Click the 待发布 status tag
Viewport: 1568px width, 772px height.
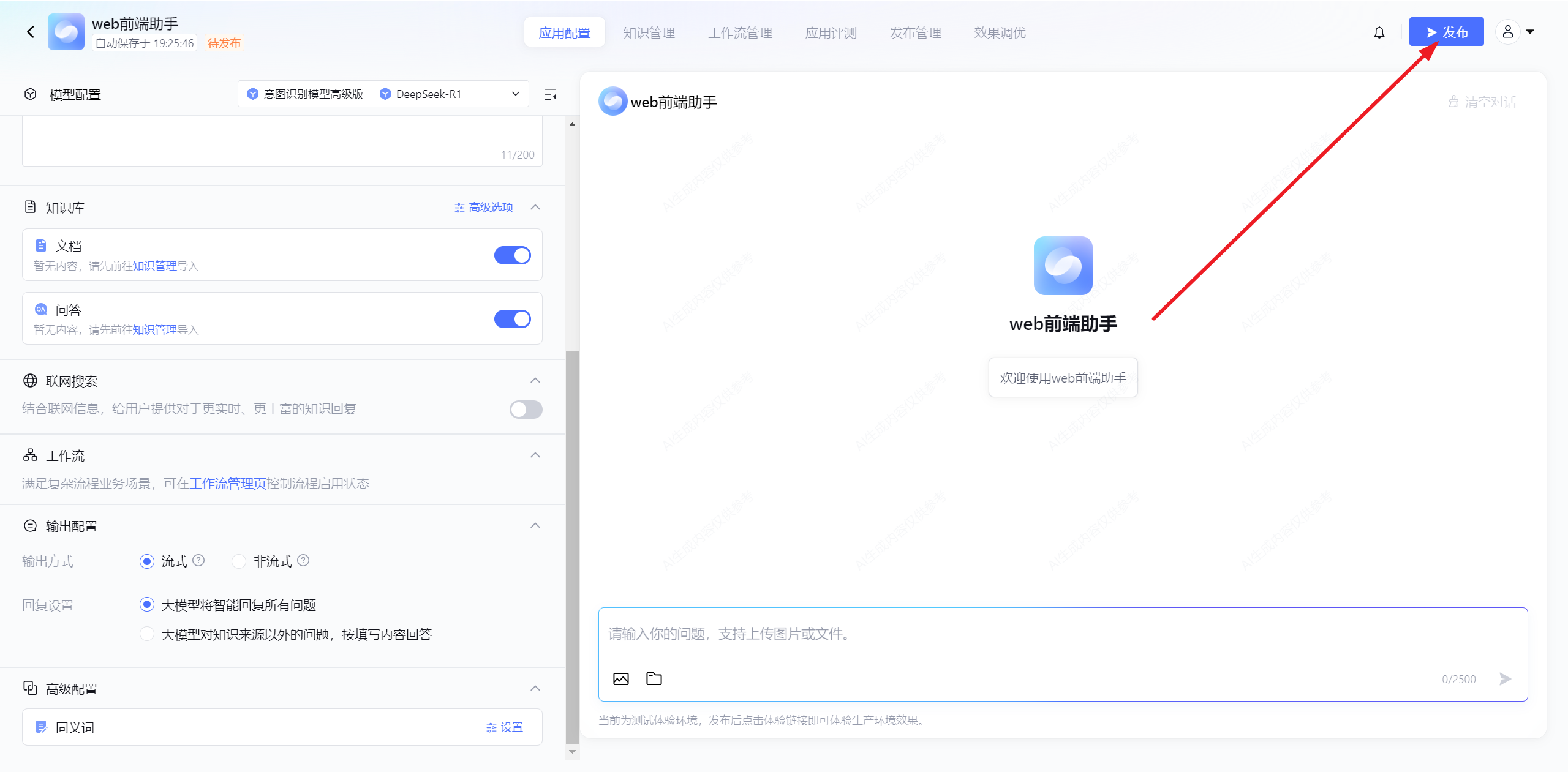pyautogui.click(x=224, y=43)
